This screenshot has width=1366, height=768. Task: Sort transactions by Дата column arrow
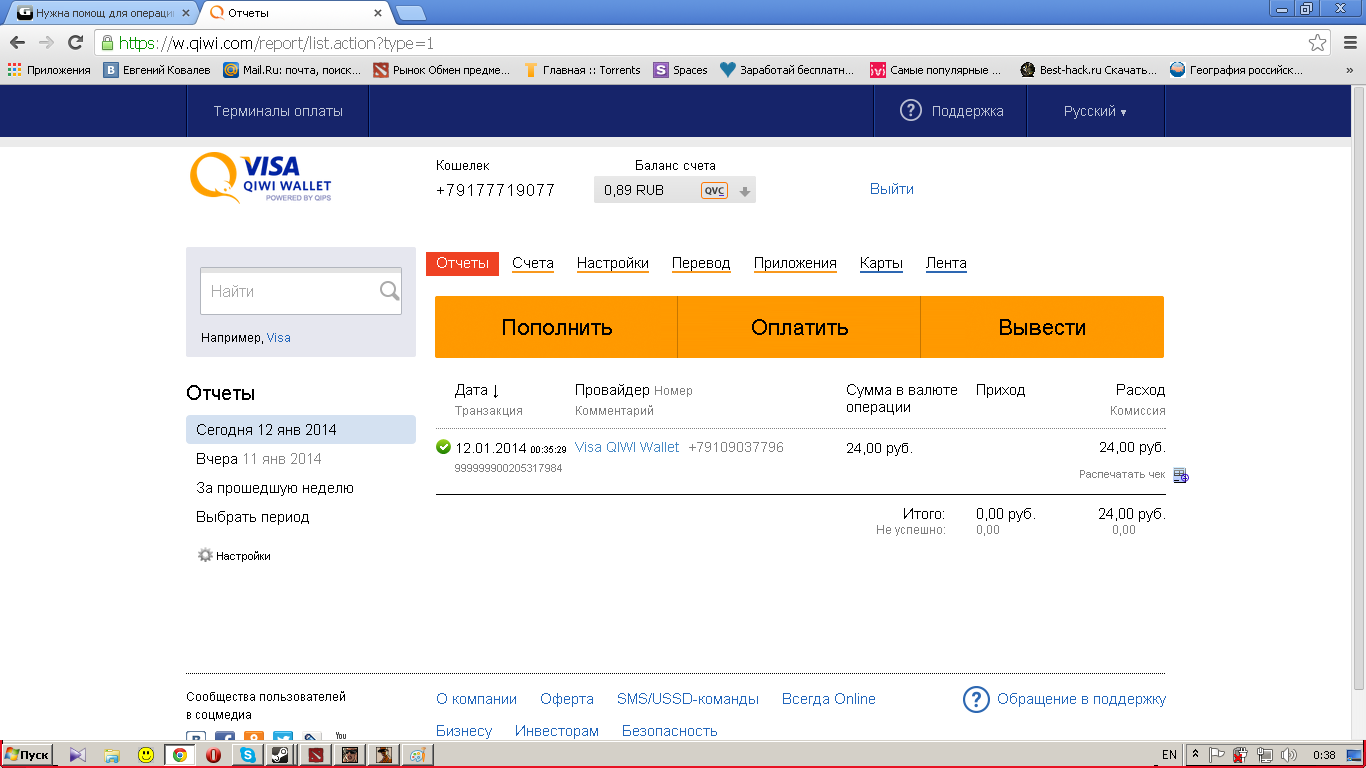pyautogui.click(x=495, y=391)
